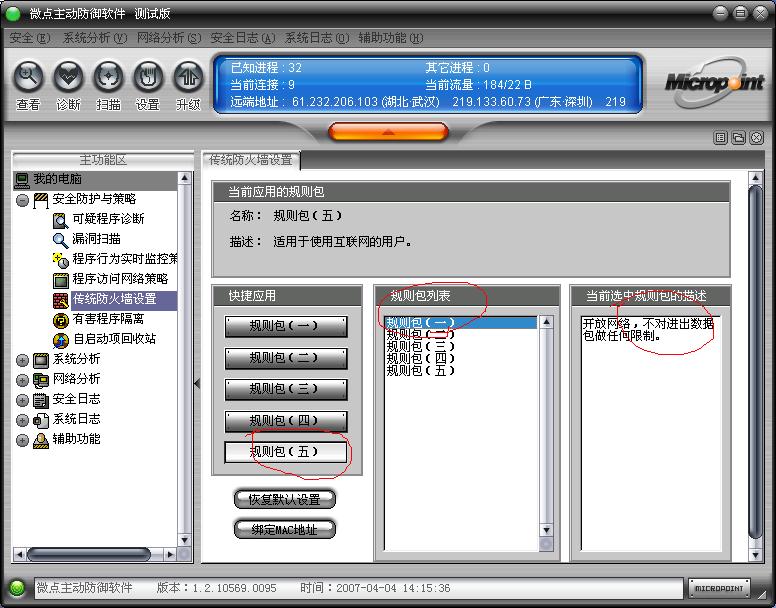Viewport: 776px width, 608px height.
Task: Collapse header with the orange arrow bar
Action: click(x=388, y=132)
